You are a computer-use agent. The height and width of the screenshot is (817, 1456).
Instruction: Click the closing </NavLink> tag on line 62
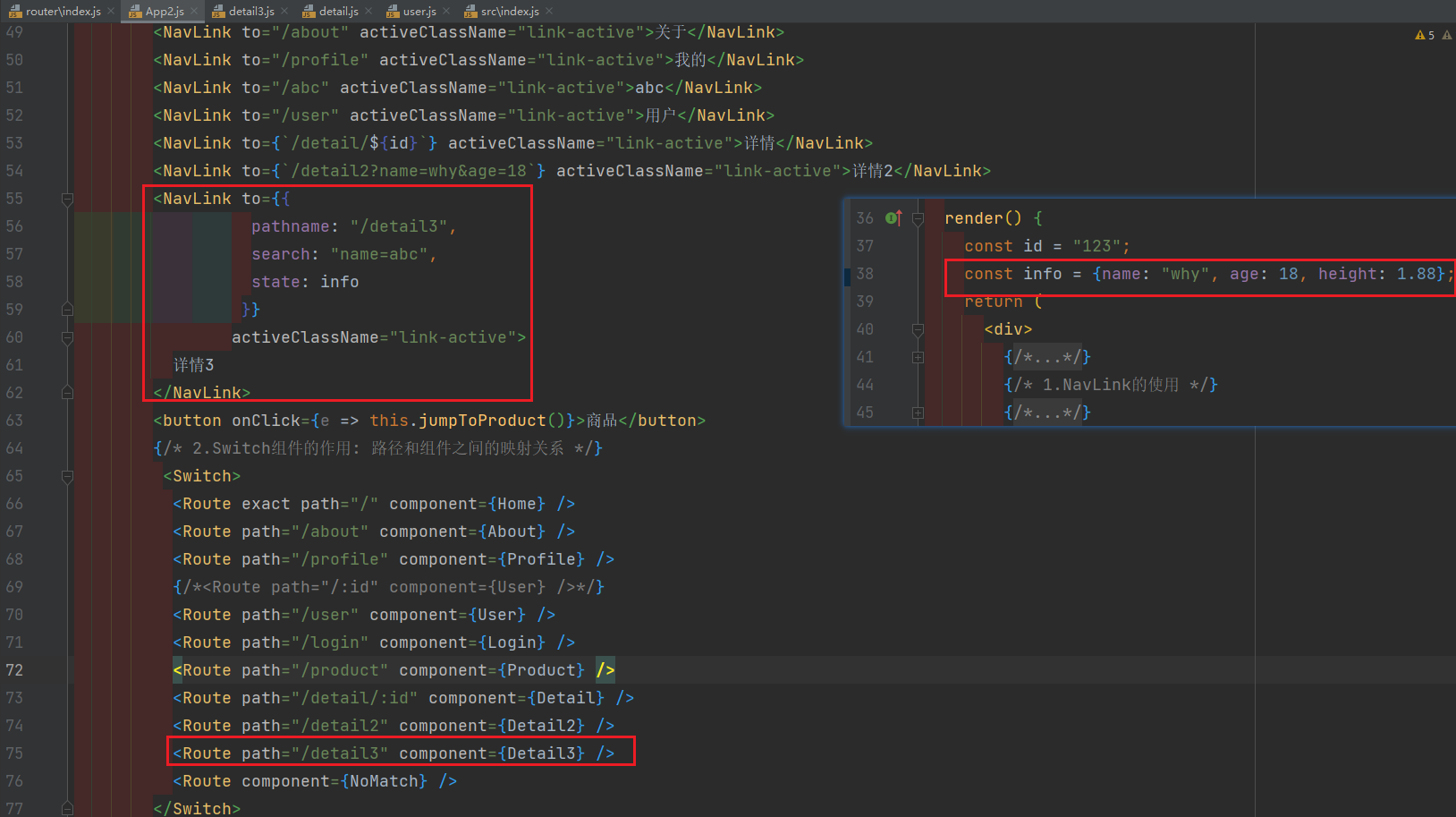tap(202, 393)
